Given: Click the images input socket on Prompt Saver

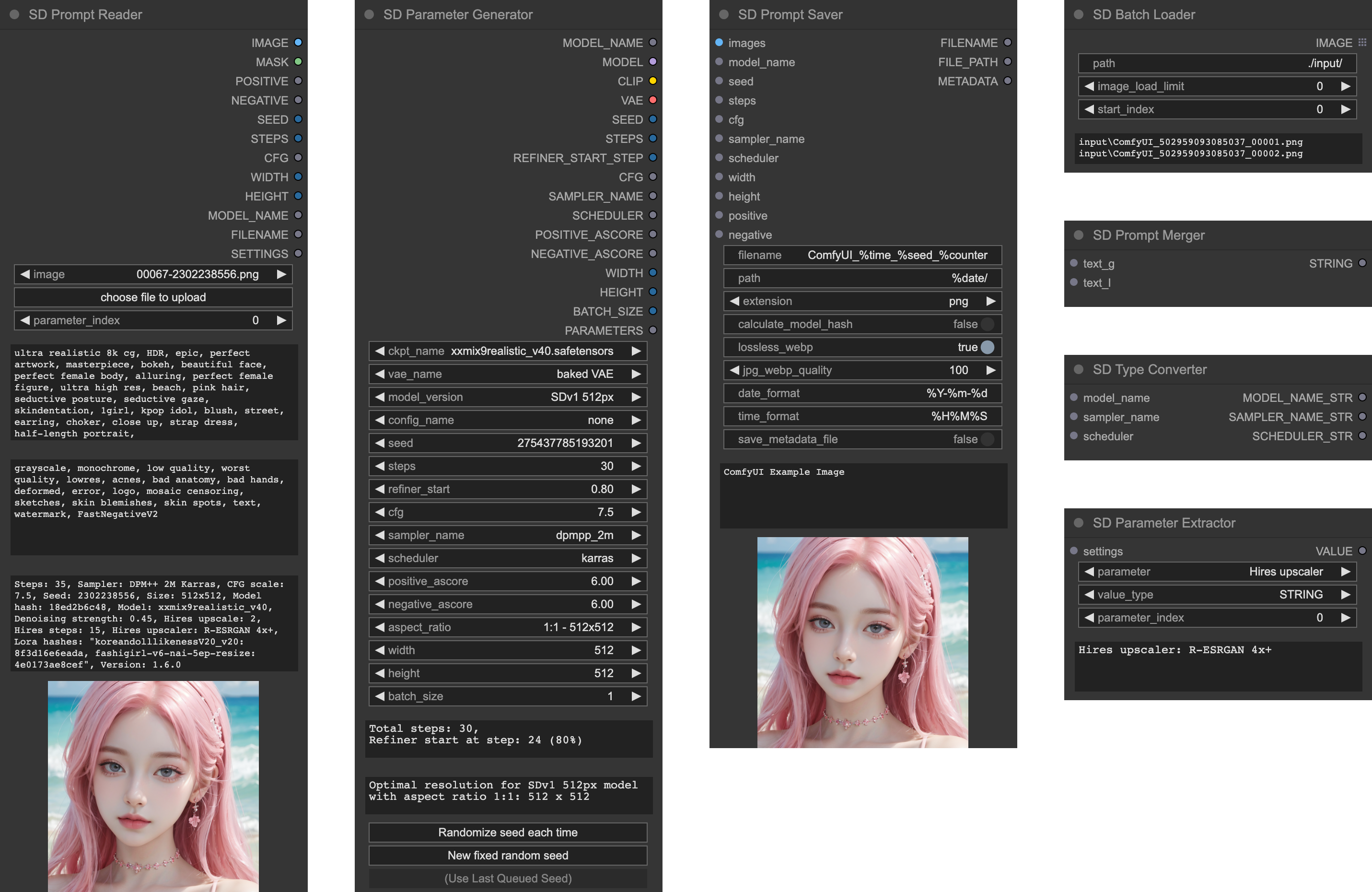Looking at the screenshot, I should tap(719, 43).
